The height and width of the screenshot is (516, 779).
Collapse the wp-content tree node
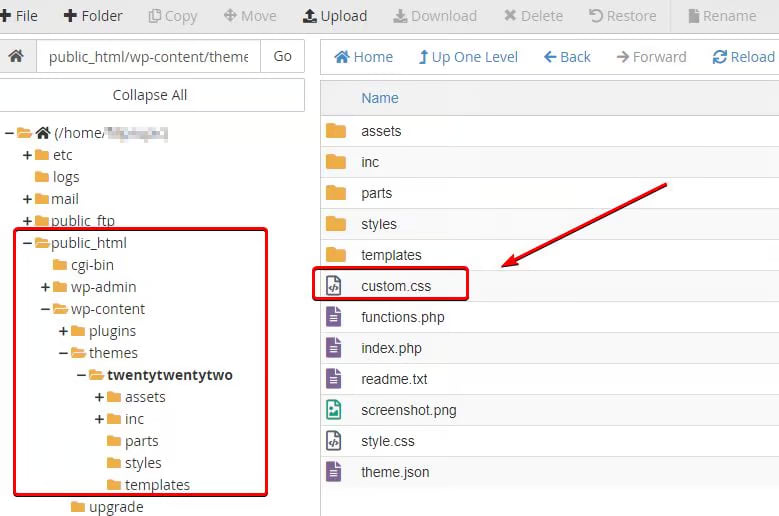coord(45,309)
